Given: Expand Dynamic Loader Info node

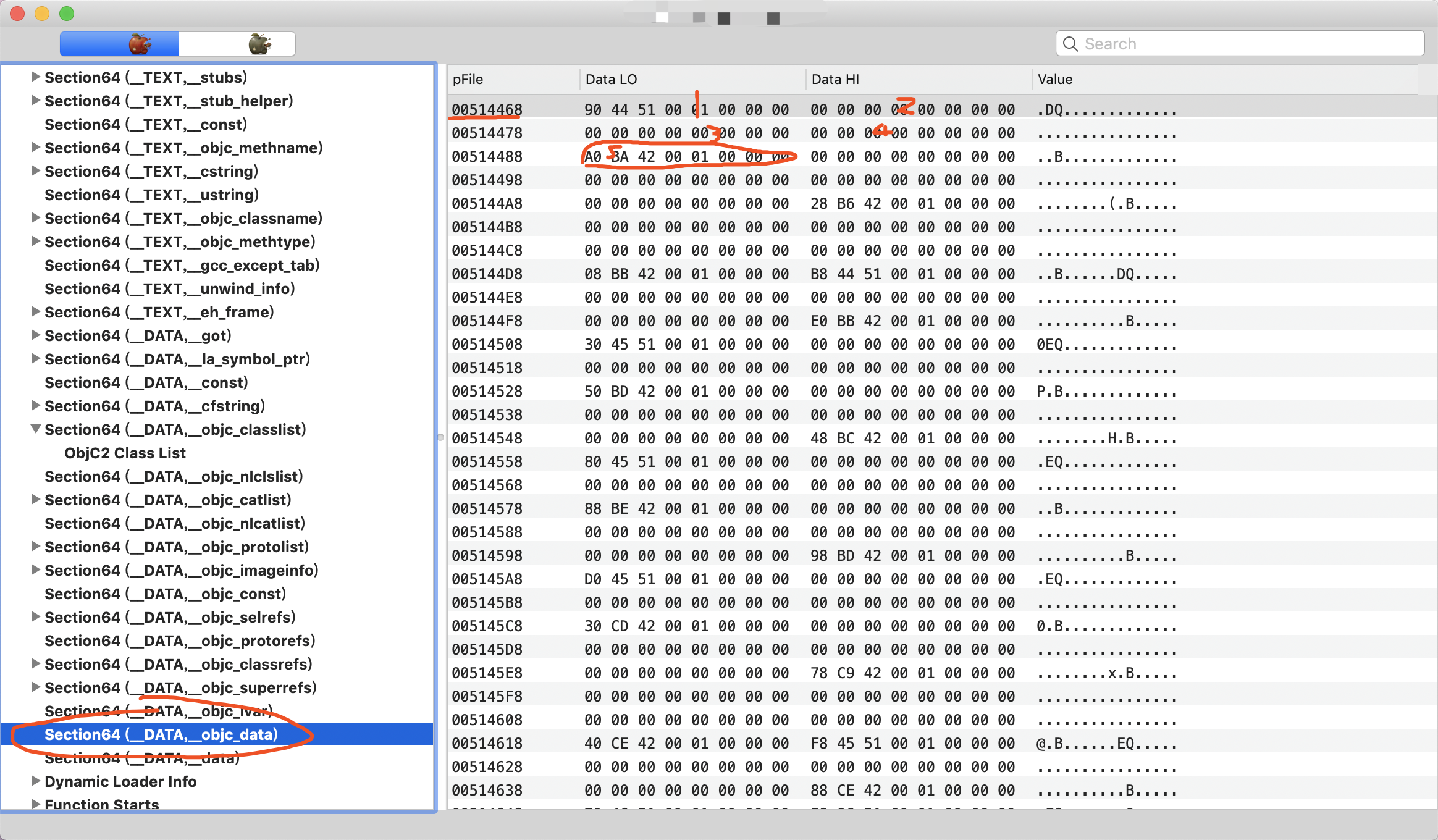Looking at the screenshot, I should [36, 781].
